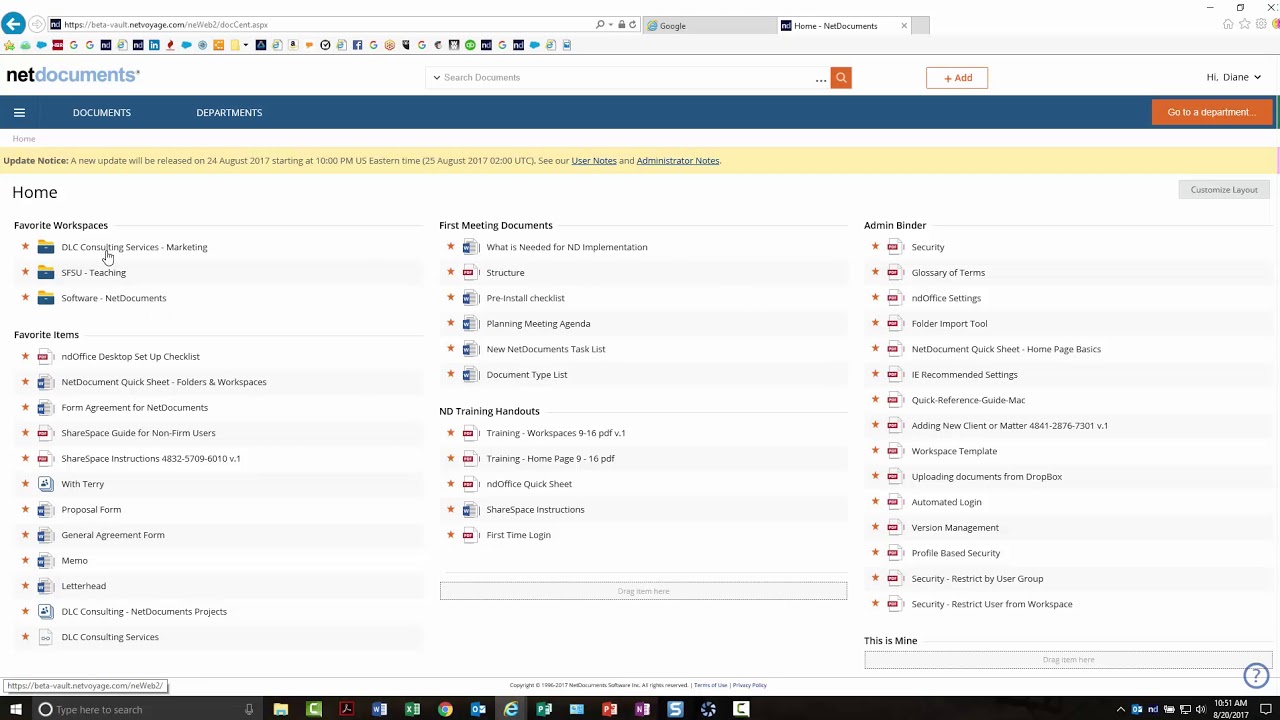Toggle favorite star for Pre-Install checklist
This screenshot has height=720, width=1280.
[x=450, y=298]
